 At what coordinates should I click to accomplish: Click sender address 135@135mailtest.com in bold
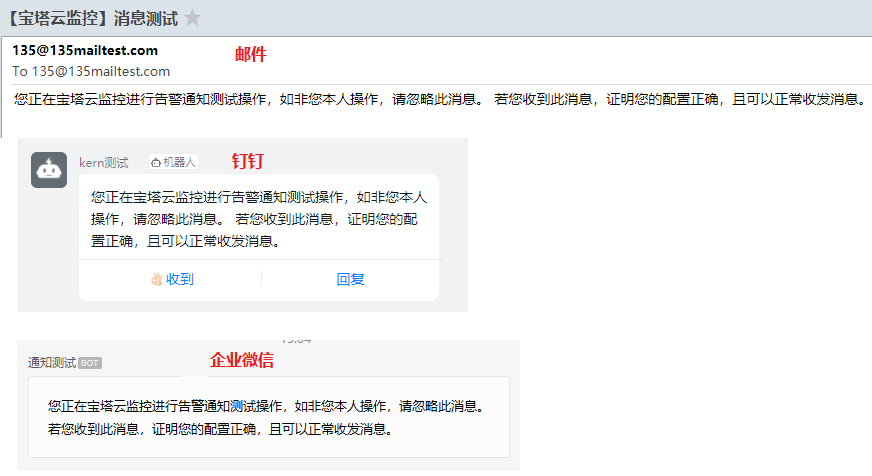85,51
